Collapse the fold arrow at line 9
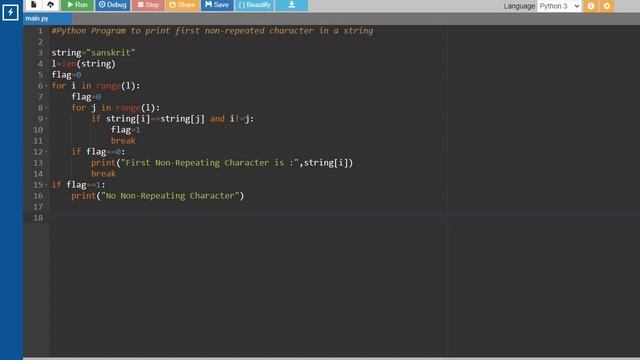The height and width of the screenshot is (360, 640). click(x=46, y=119)
